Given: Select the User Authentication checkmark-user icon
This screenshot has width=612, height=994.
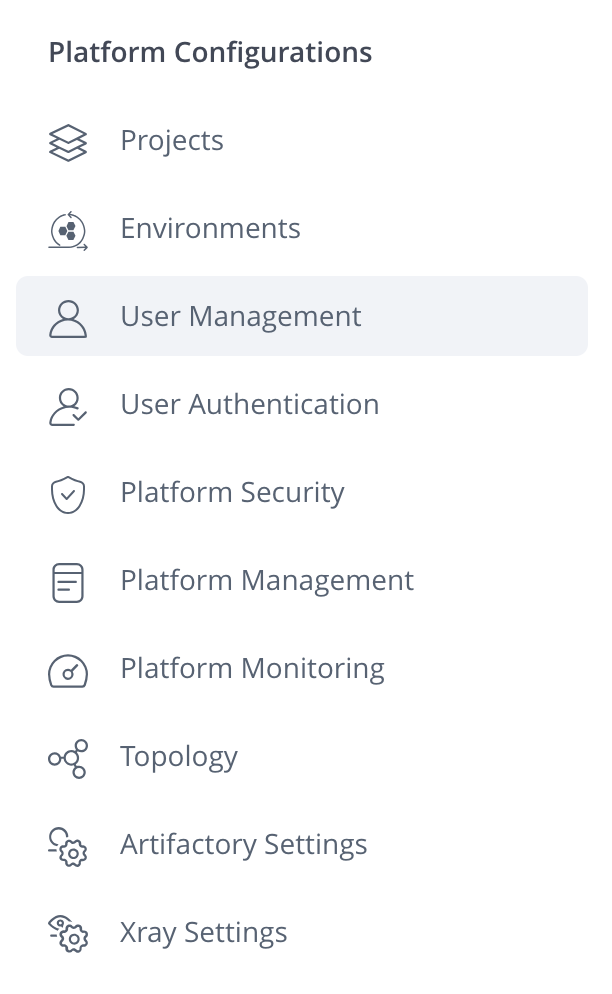Looking at the screenshot, I should click(x=67, y=404).
